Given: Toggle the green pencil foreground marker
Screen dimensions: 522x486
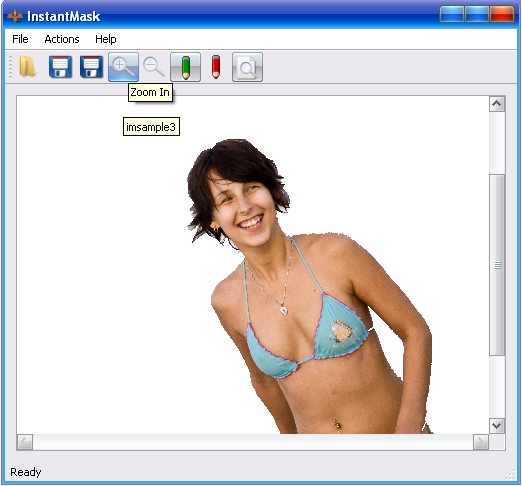Looking at the screenshot, I should 185,67.
